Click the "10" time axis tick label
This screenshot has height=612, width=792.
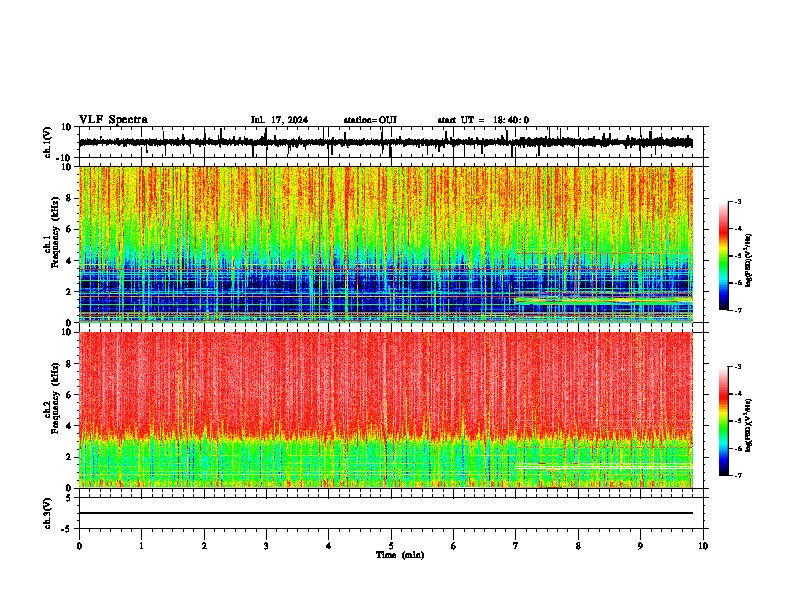[703, 546]
